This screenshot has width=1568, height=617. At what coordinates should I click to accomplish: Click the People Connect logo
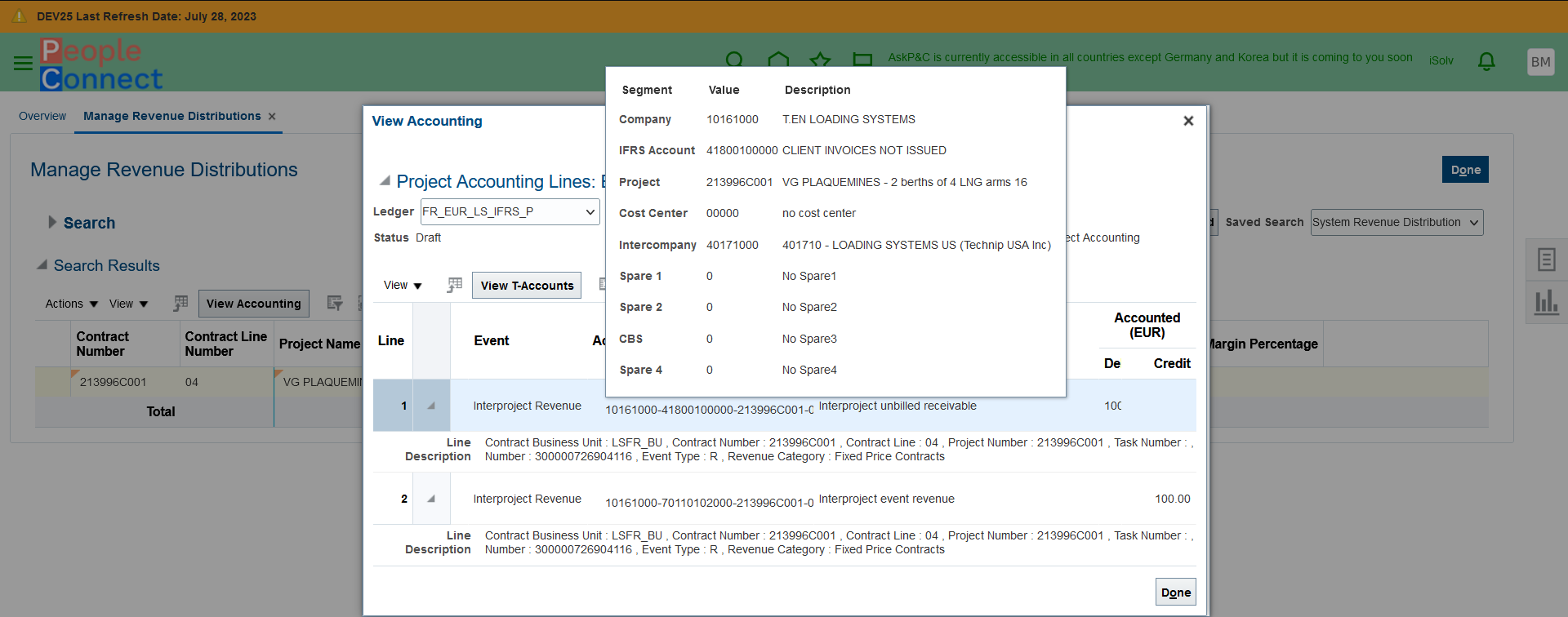[x=101, y=64]
